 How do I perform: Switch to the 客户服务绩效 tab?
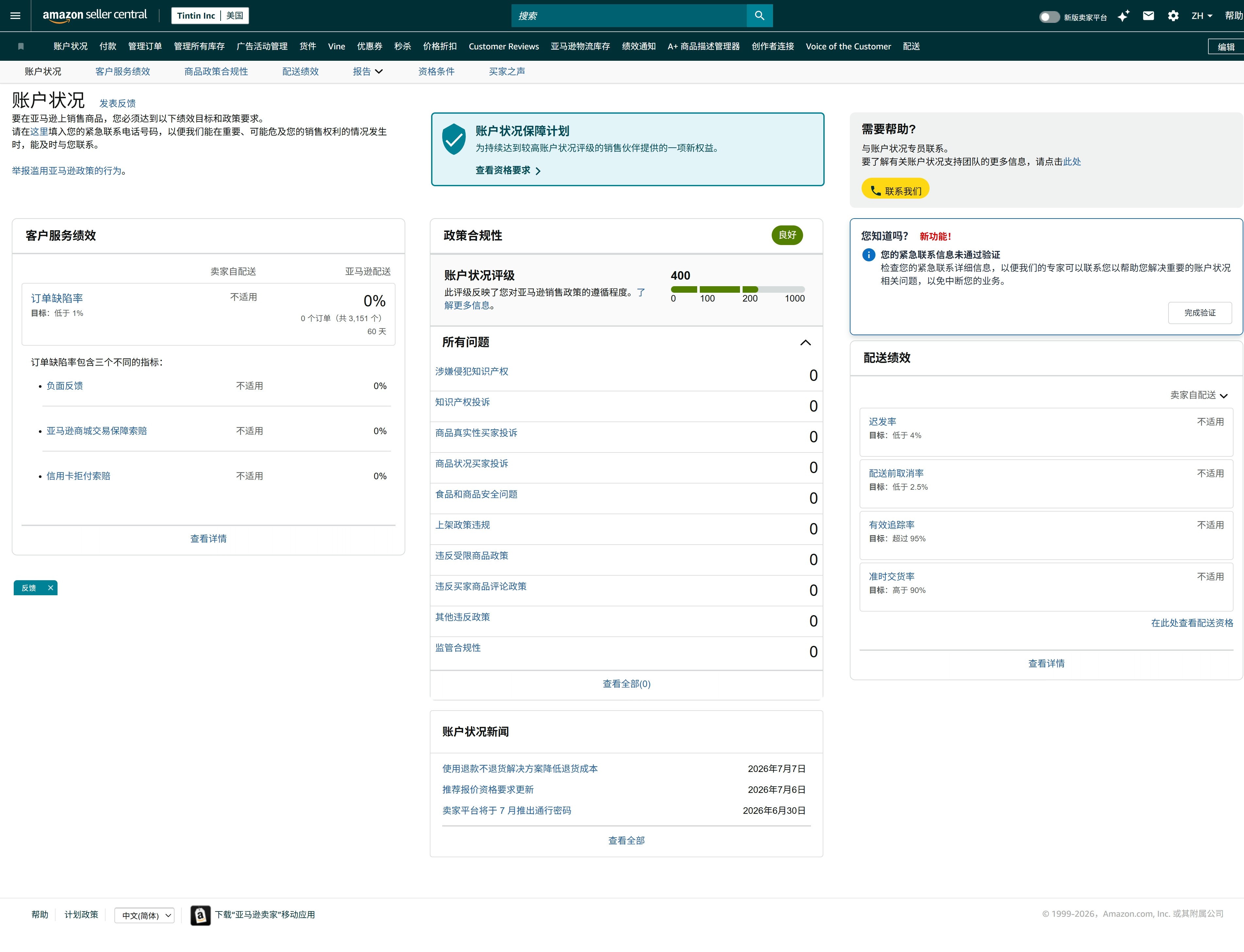click(123, 72)
